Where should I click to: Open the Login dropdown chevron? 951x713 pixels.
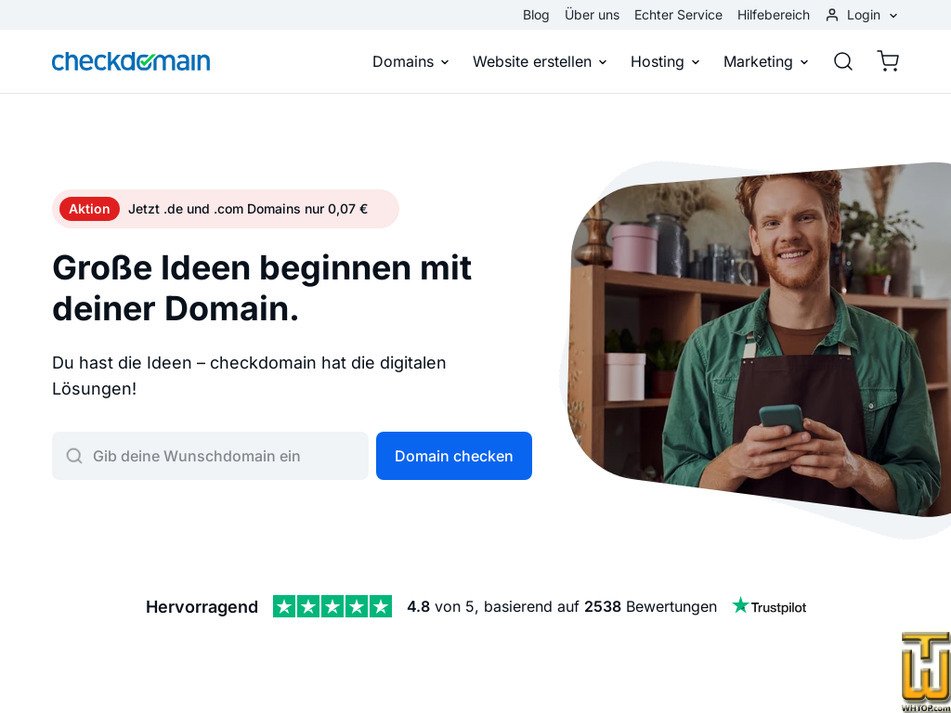point(893,16)
